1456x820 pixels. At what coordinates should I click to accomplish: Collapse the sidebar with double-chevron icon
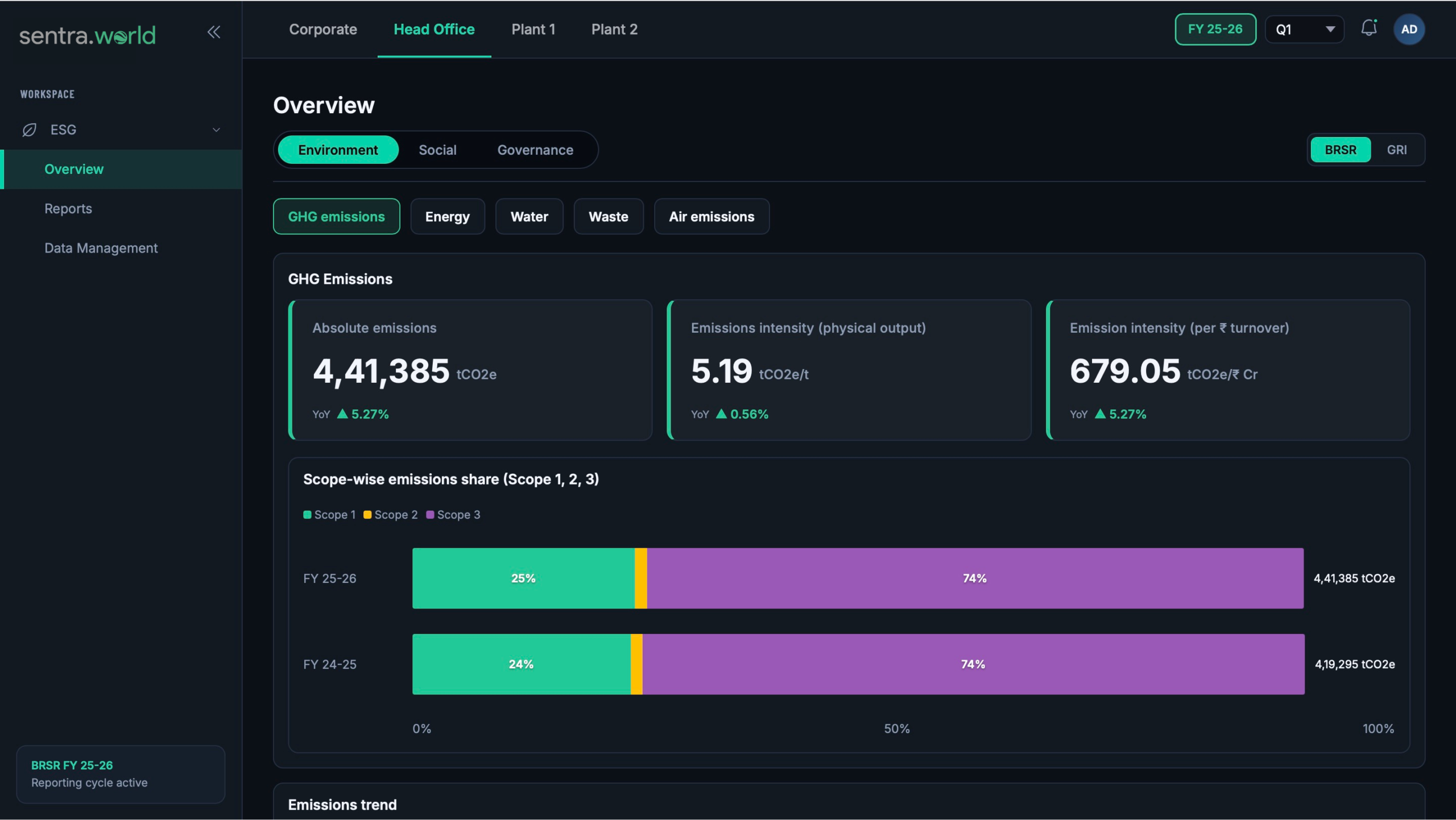214,32
